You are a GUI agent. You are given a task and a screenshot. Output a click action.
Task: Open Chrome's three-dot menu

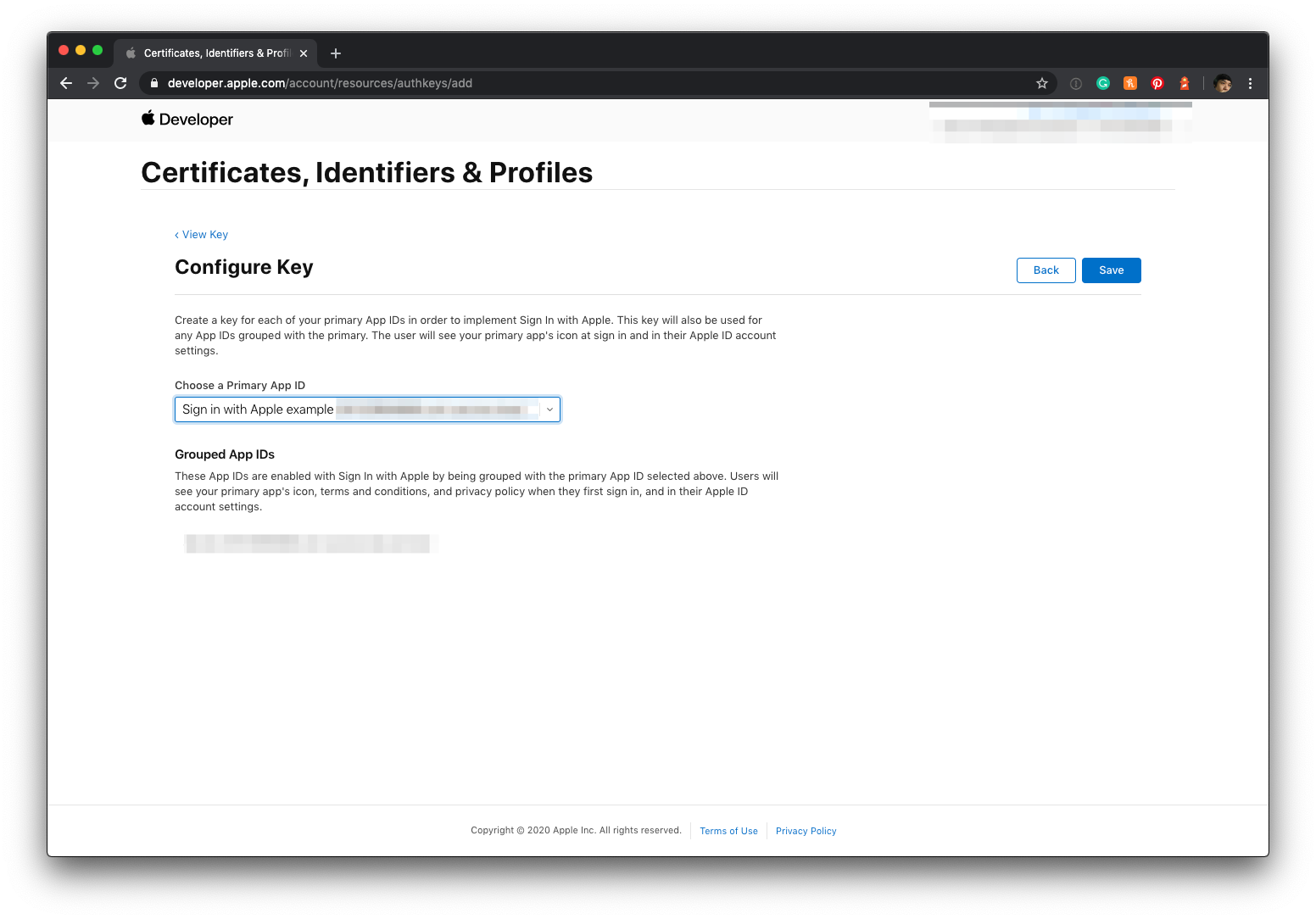pyautogui.click(x=1250, y=83)
